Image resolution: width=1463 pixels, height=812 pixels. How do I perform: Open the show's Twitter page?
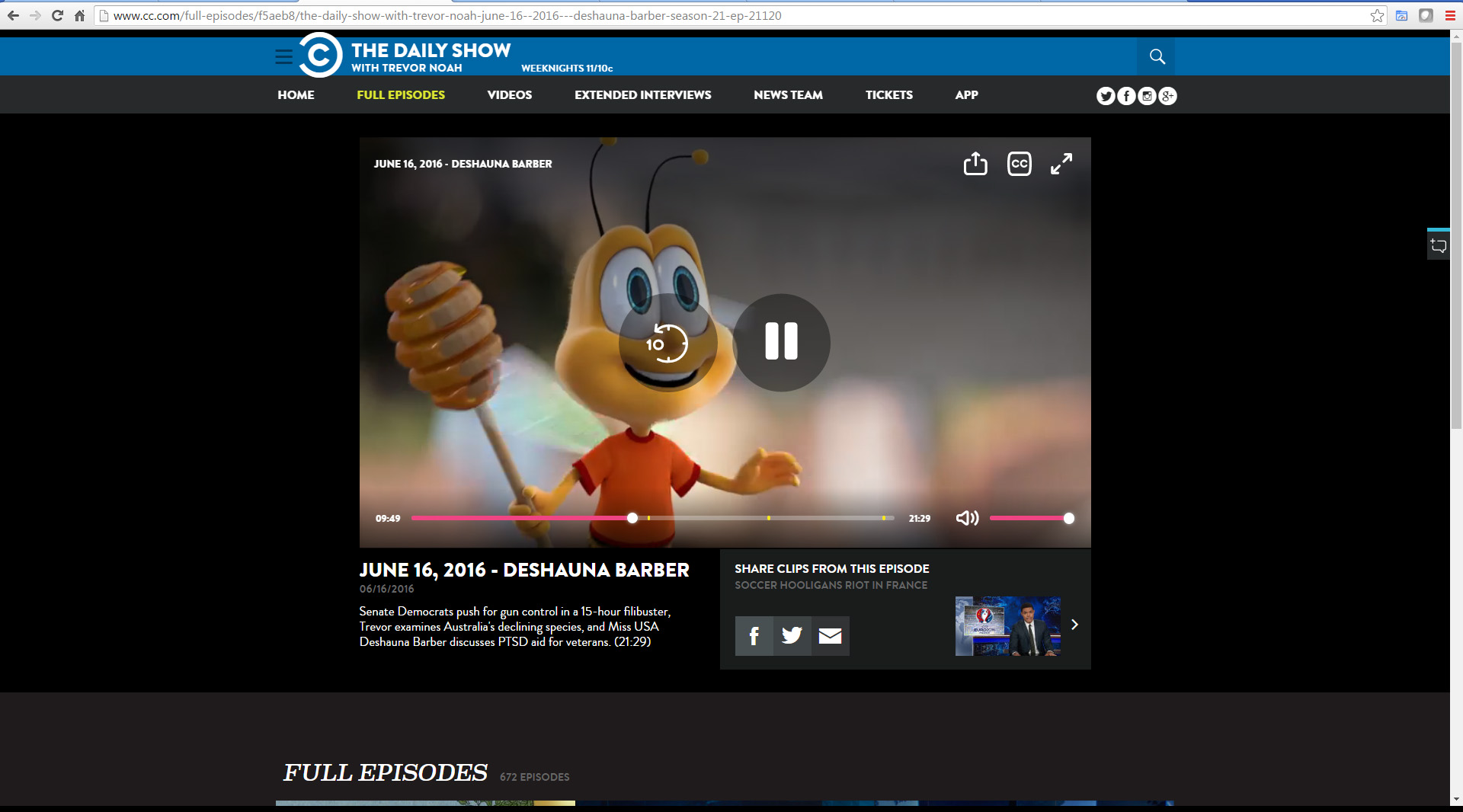[x=1106, y=96]
